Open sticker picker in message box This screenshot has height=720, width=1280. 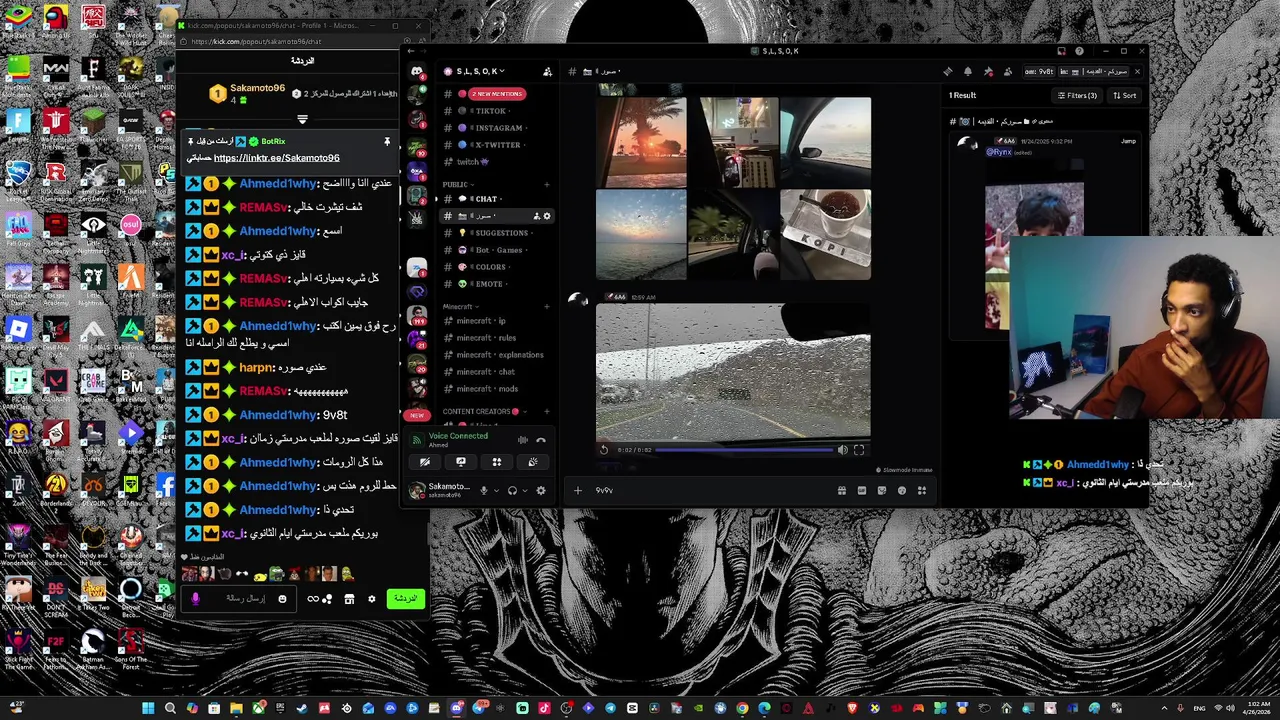(882, 490)
